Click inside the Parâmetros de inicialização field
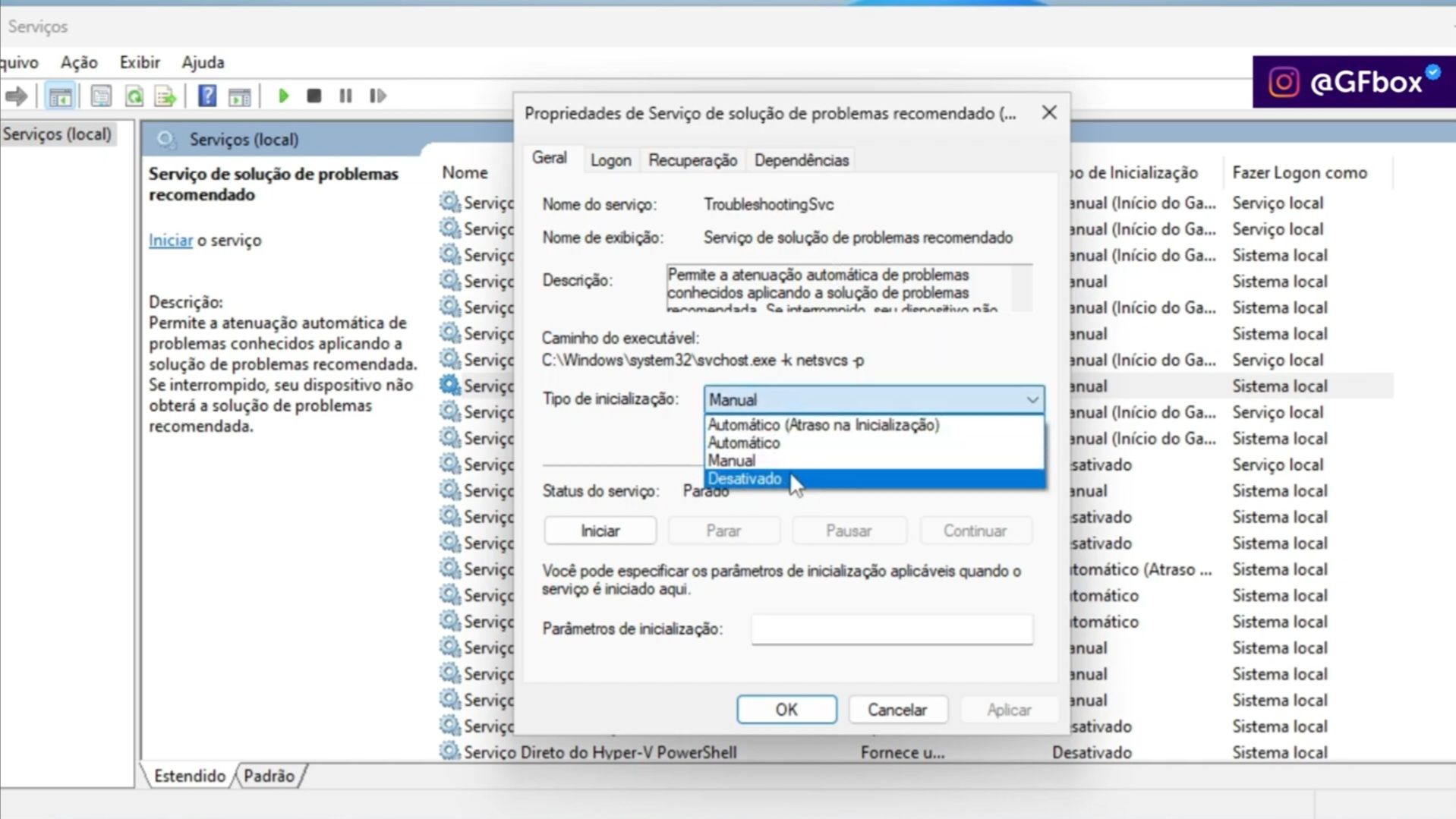The height and width of the screenshot is (819, 1456). click(x=891, y=628)
